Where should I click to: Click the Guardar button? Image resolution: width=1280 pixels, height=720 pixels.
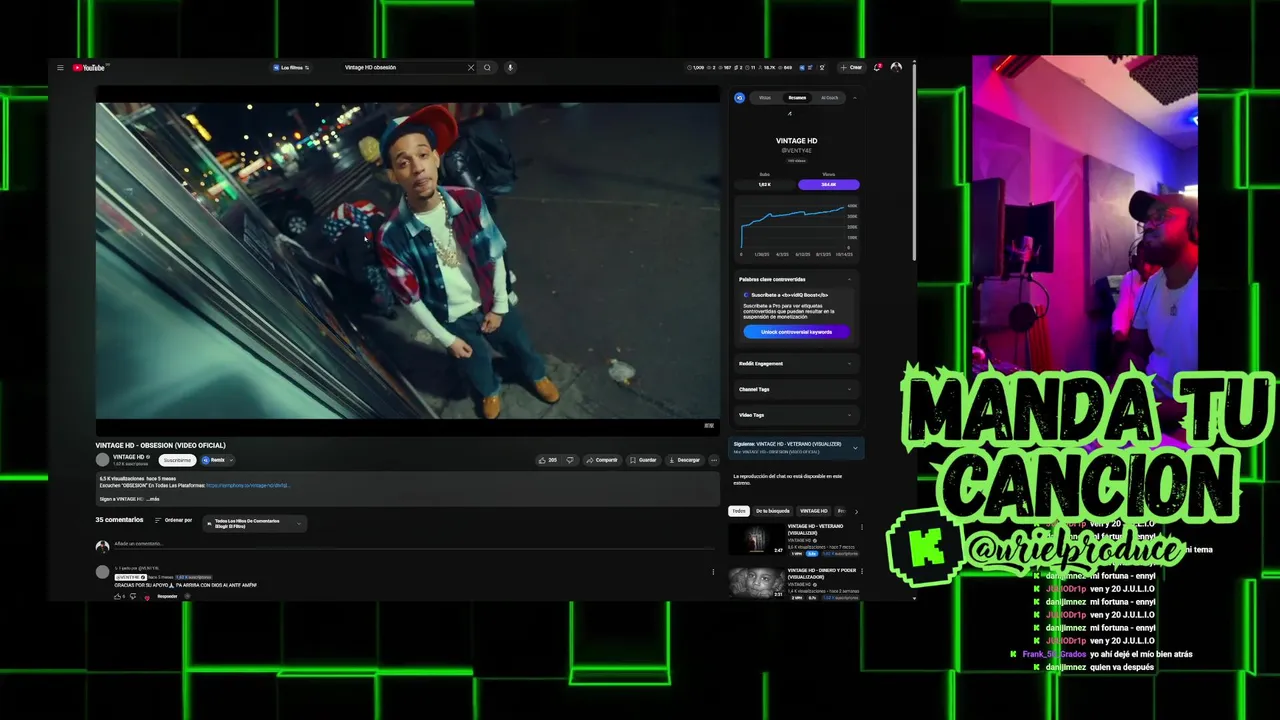[x=643, y=460]
